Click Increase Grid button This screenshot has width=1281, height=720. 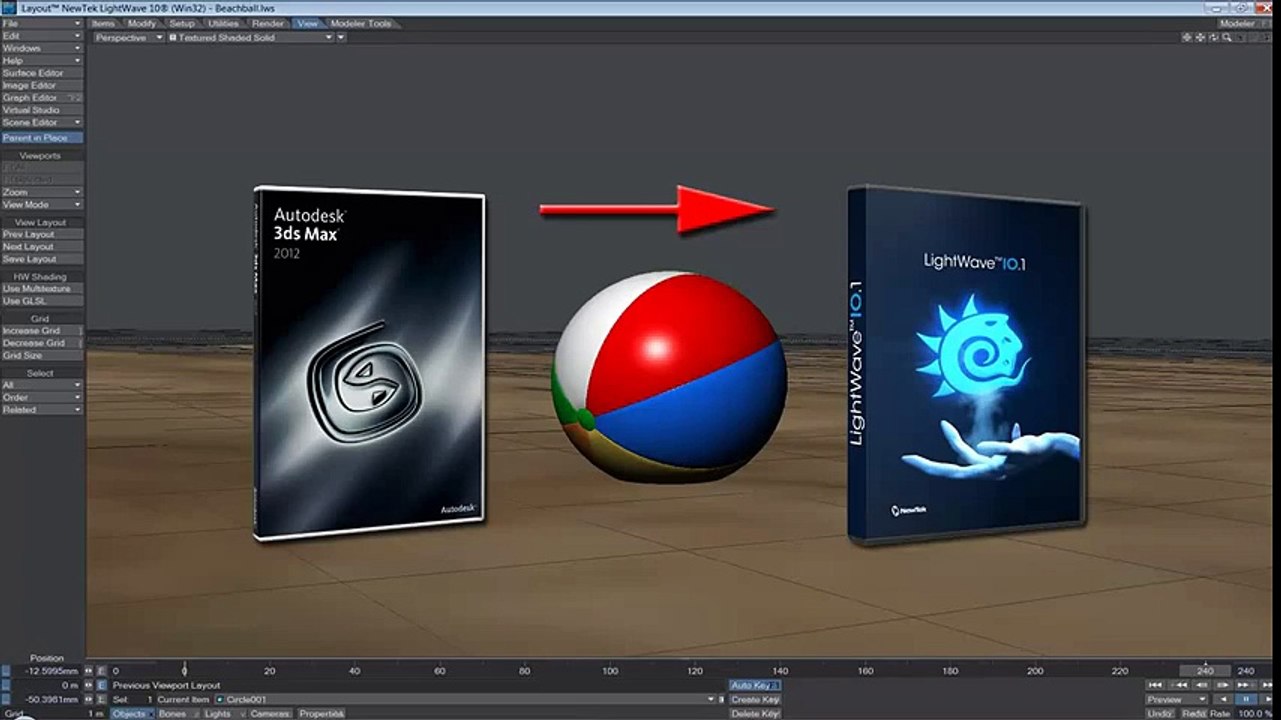[42, 330]
